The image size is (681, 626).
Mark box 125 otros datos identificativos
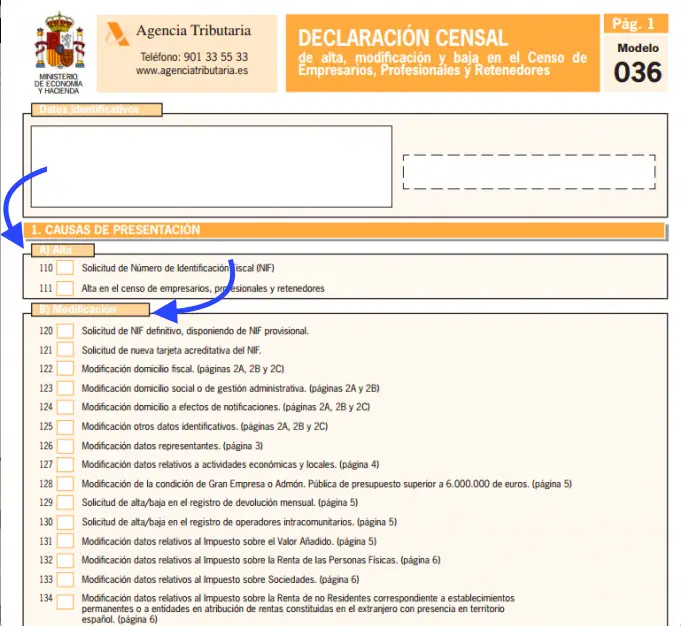pos(65,426)
